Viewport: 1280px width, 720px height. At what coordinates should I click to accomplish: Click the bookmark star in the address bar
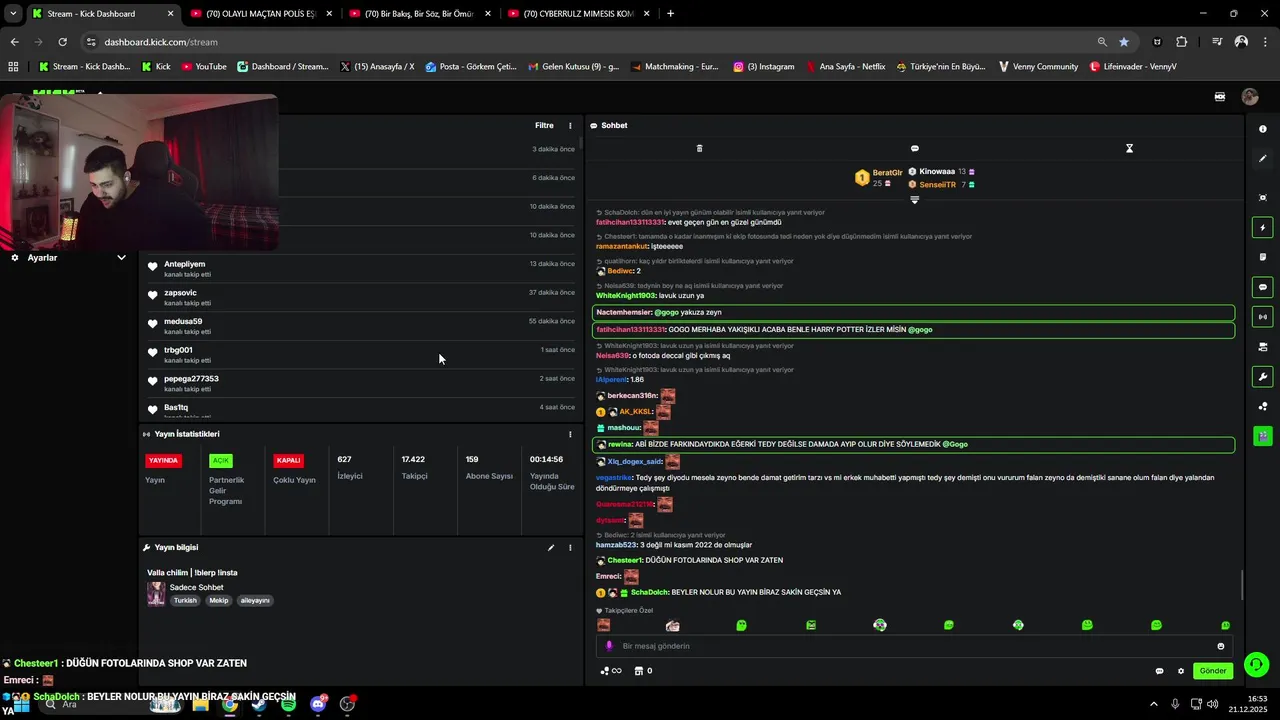(1124, 42)
